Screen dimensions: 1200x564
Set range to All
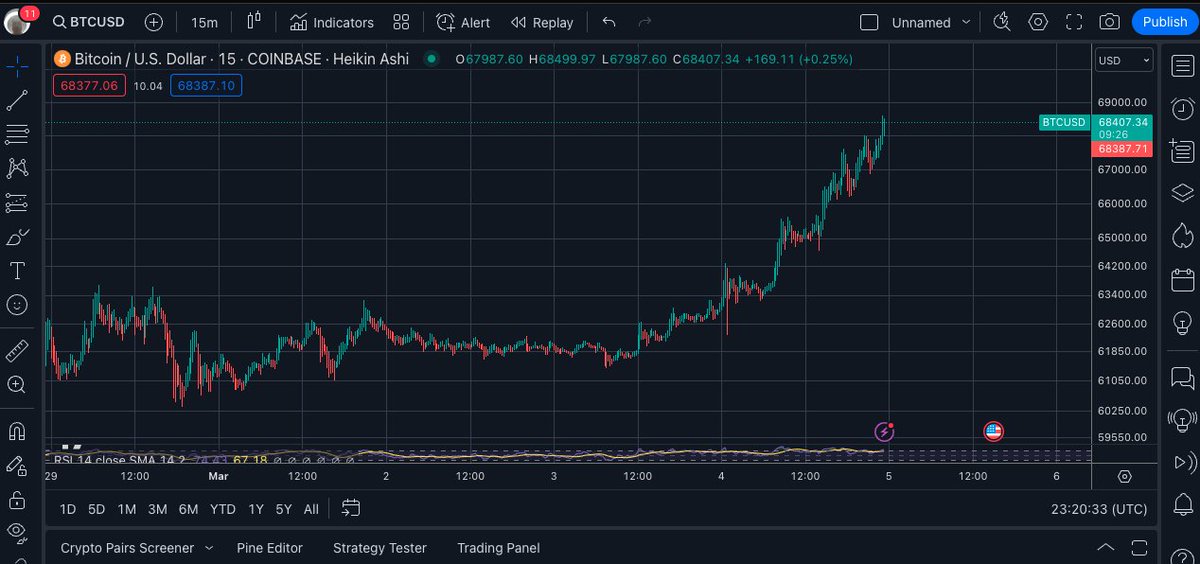tap(311, 509)
